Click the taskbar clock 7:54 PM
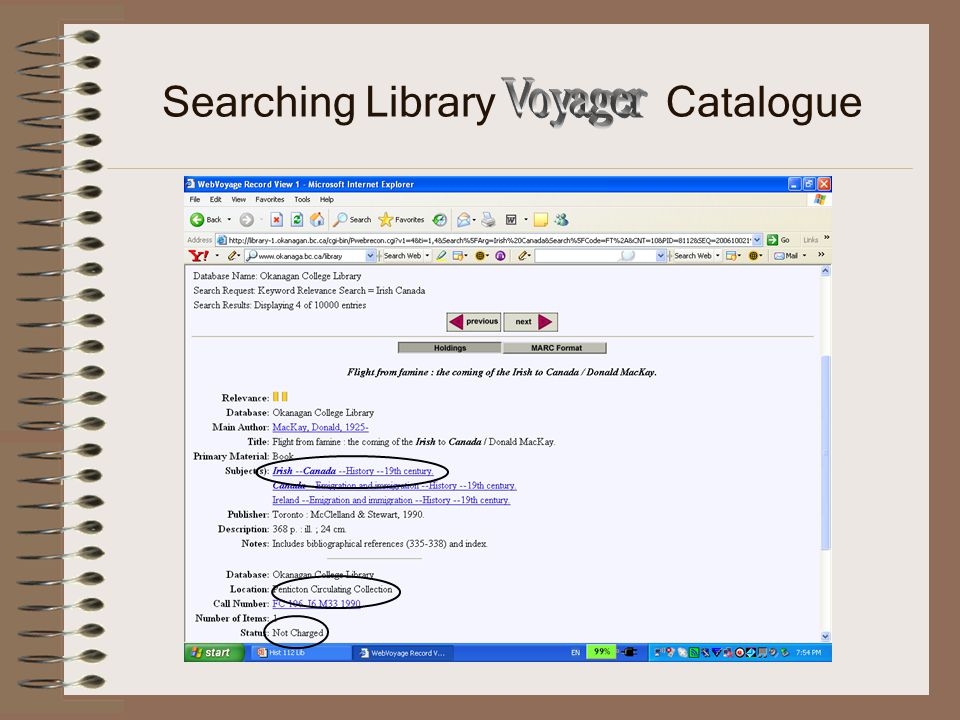Image resolution: width=960 pixels, height=720 pixels. coord(808,653)
